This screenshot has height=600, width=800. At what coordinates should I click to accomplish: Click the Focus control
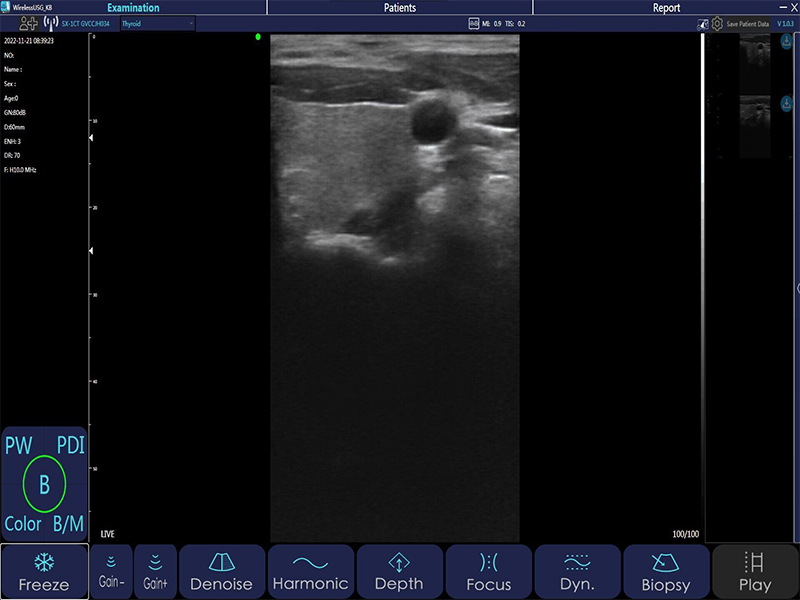(x=488, y=572)
